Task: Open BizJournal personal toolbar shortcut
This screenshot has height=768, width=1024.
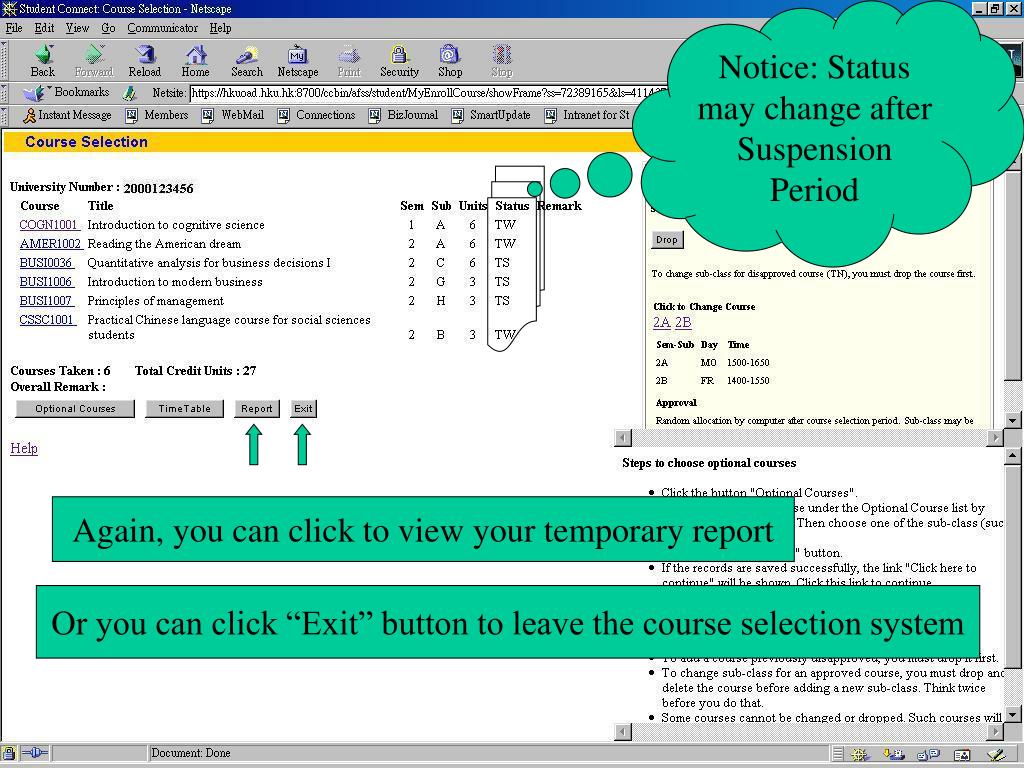Action: point(403,115)
